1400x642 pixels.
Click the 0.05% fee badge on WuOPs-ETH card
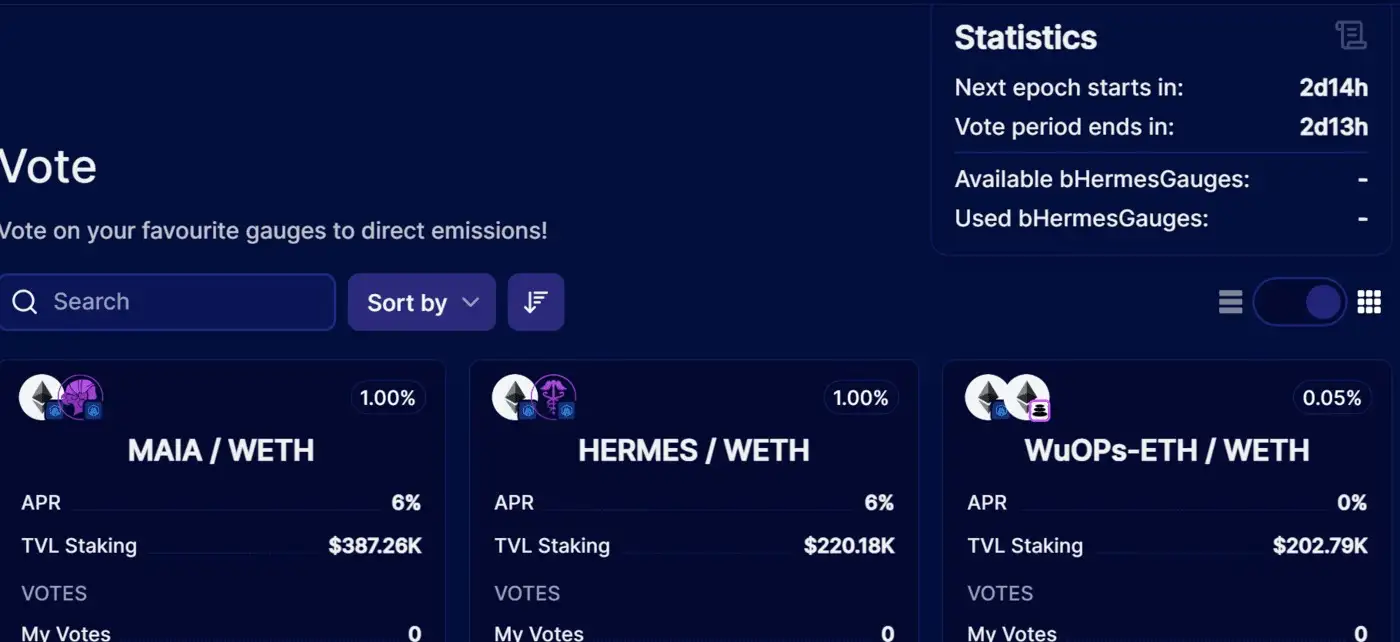(x=1332, y=398)
